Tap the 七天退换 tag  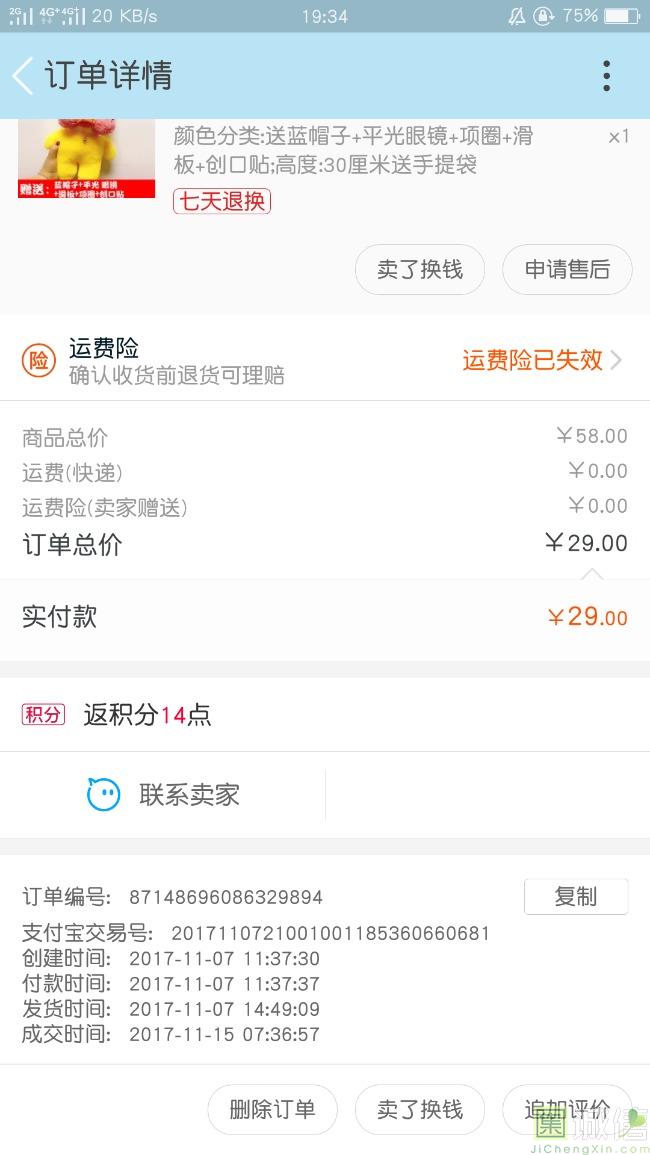coord(222,200)
